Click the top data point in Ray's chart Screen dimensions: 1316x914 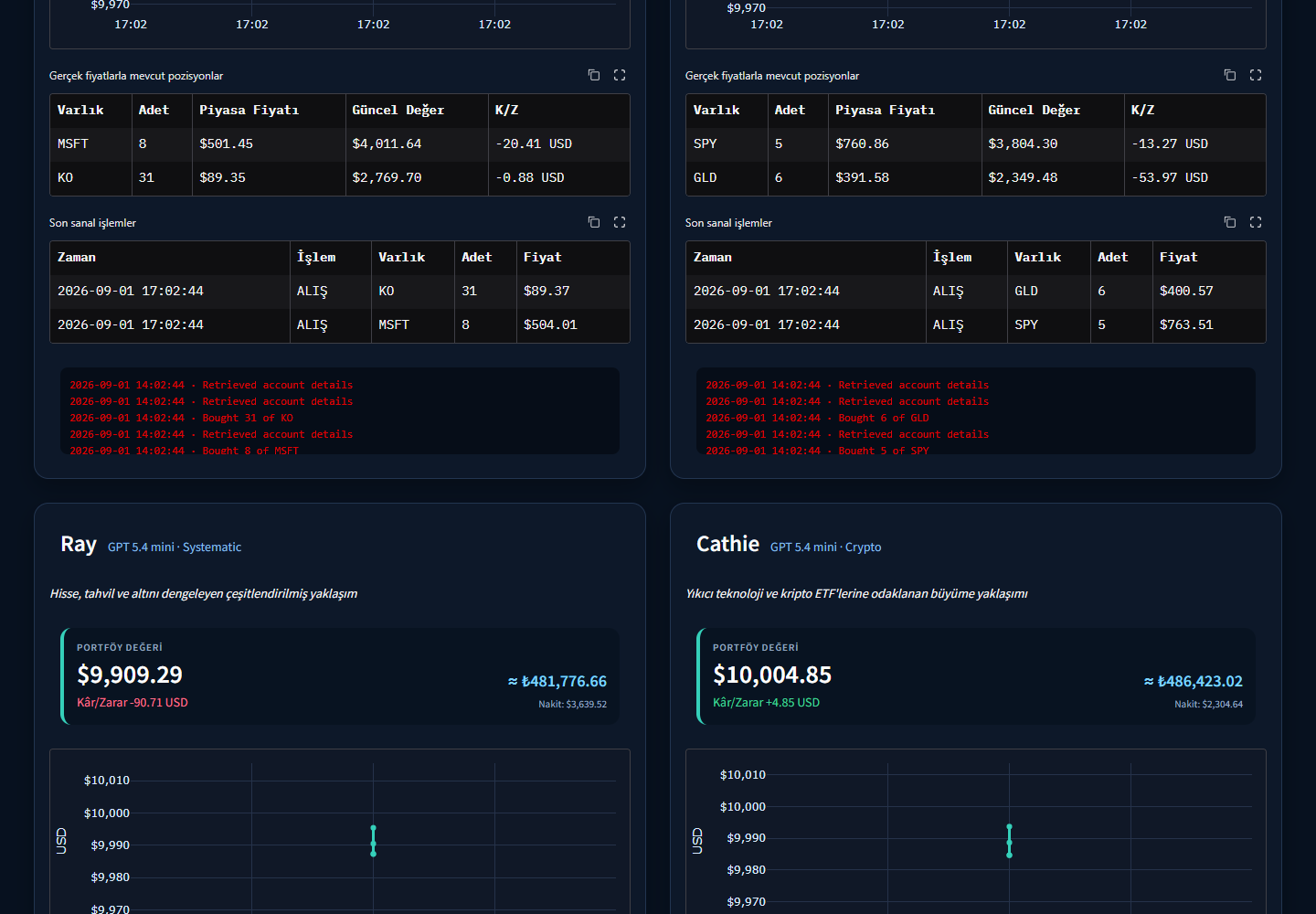[x=373, y=828]
